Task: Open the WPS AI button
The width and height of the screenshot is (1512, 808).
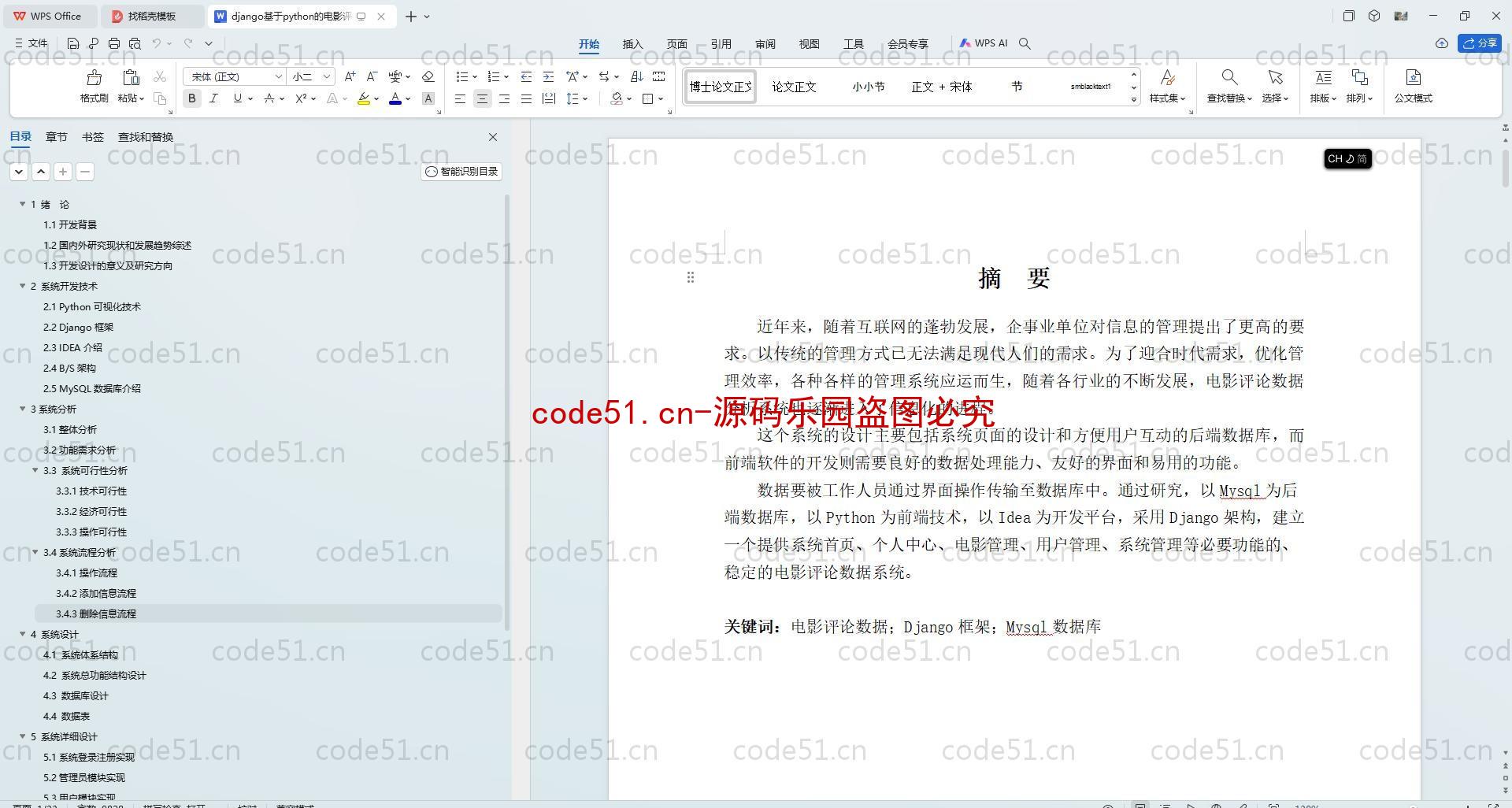Action: pyautogui.click(x=984, y=43)
